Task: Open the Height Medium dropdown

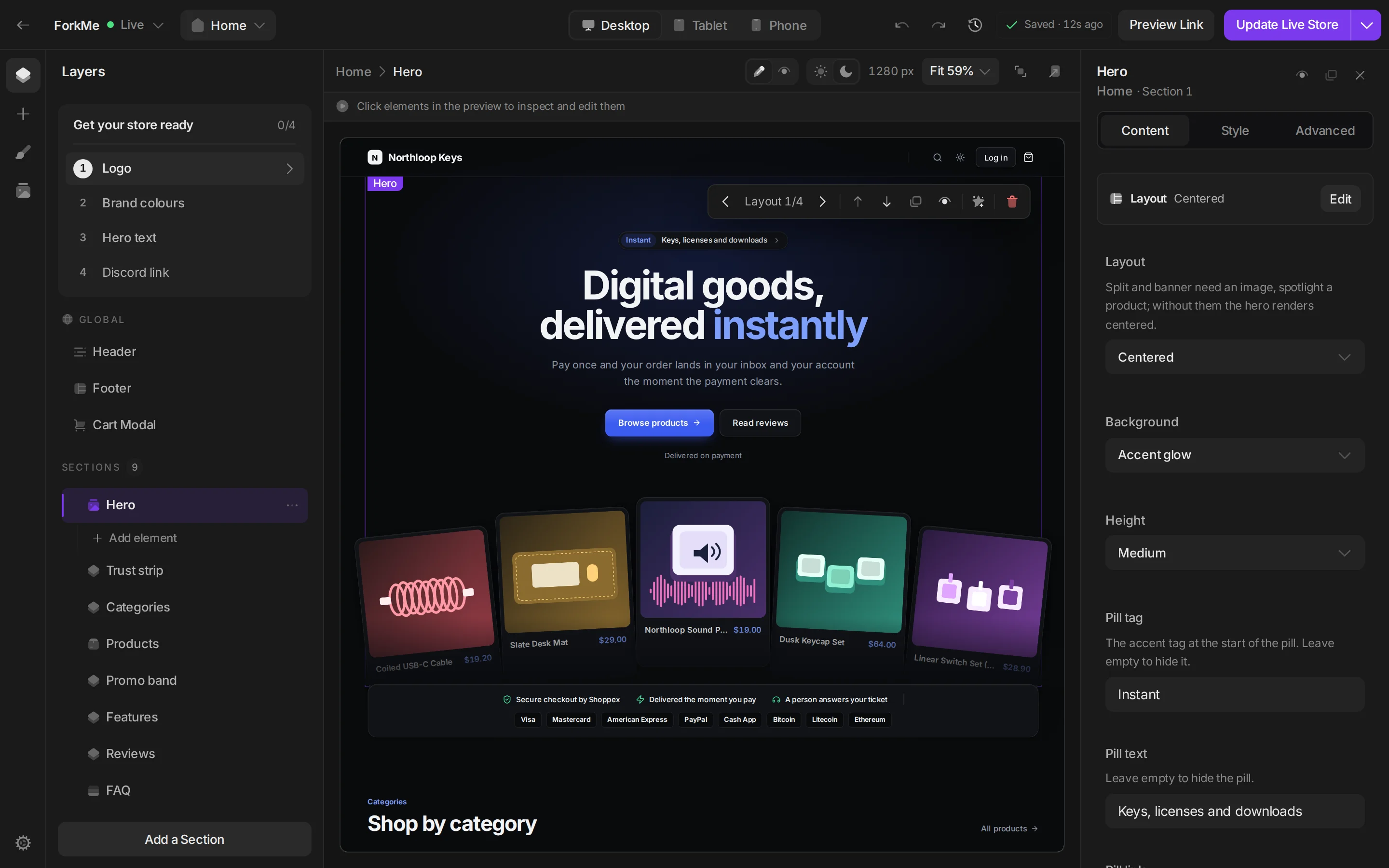Action: point(1235,553)
